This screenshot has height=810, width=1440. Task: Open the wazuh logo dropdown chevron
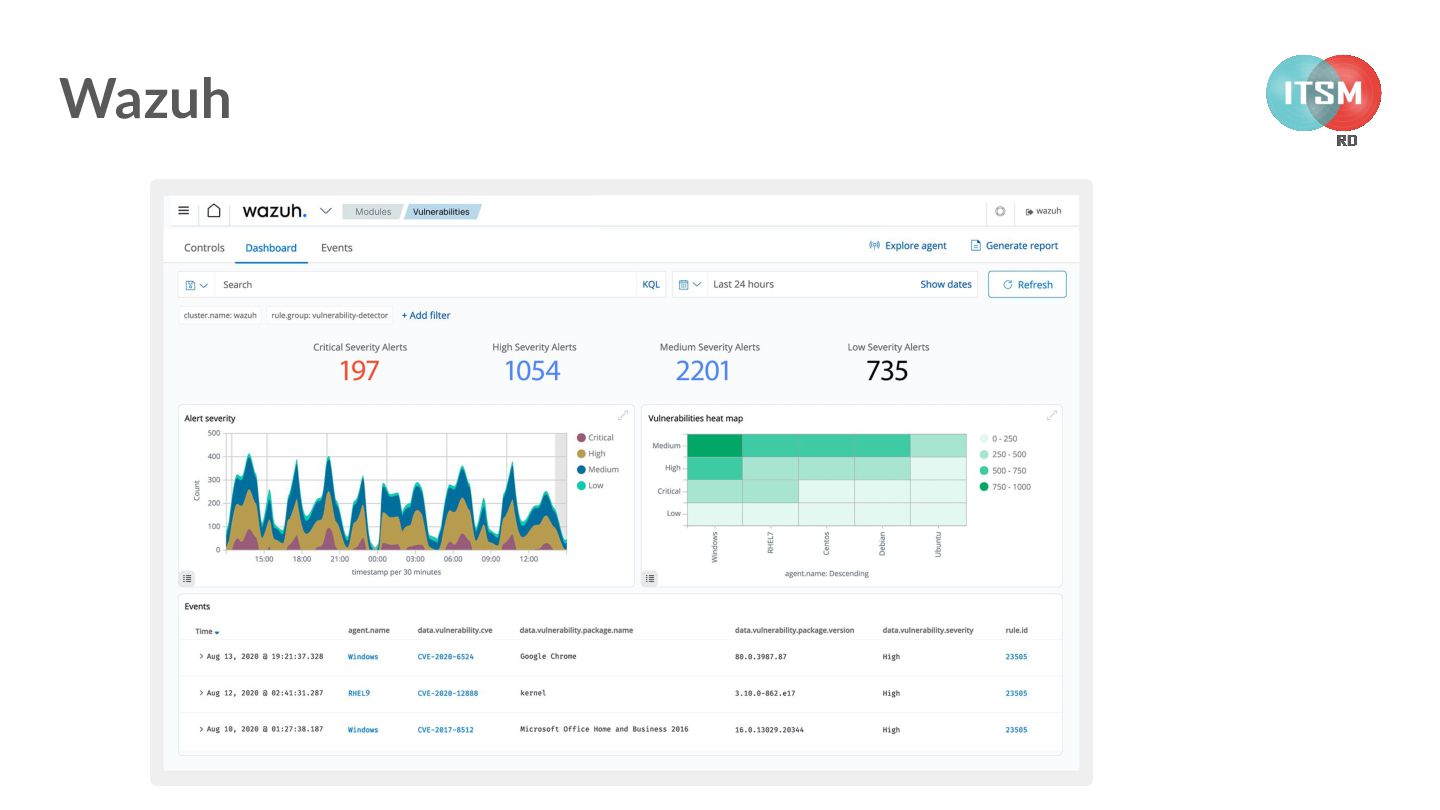[325, 211]
